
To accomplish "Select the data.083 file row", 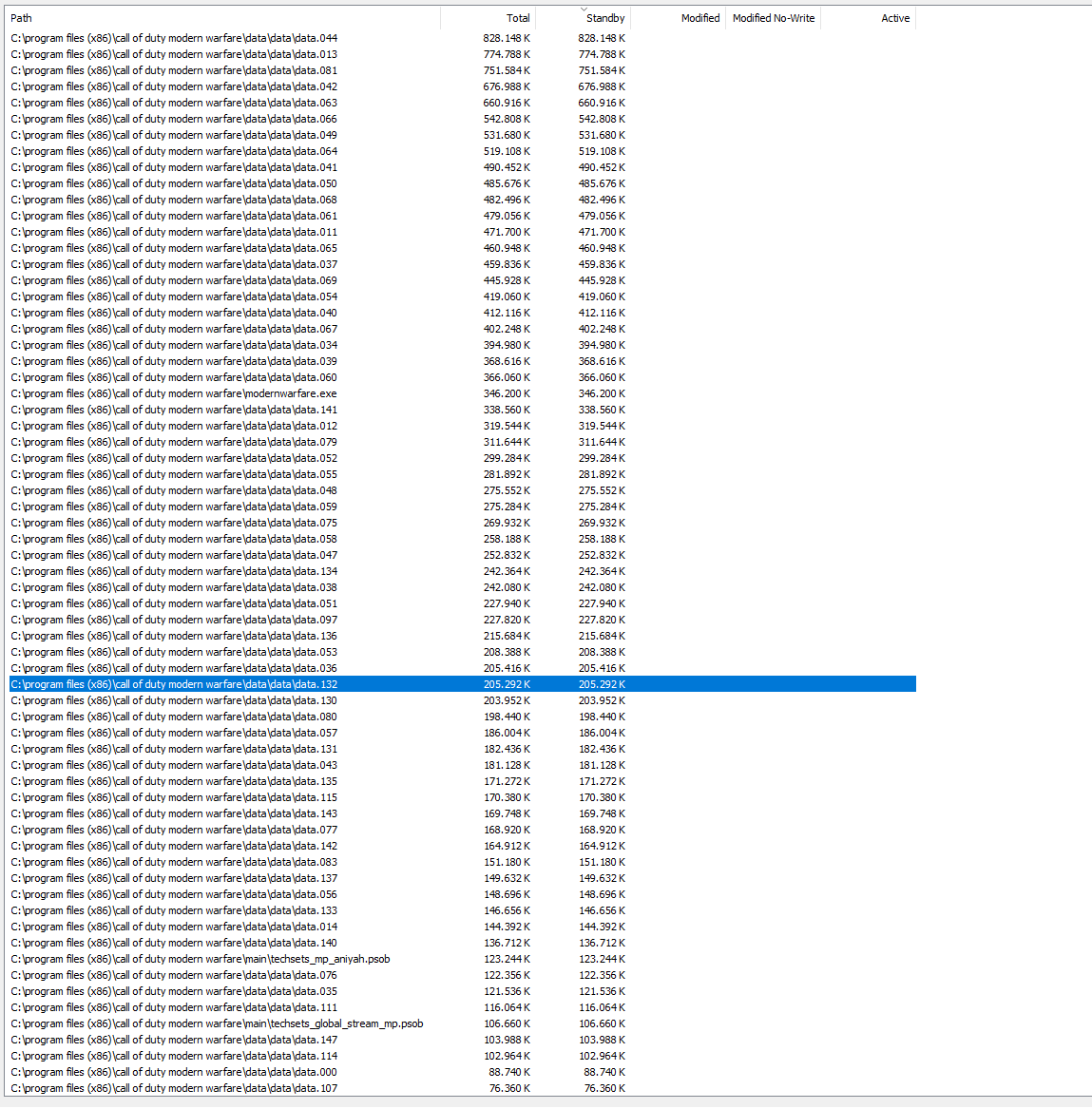I will 463,862.
